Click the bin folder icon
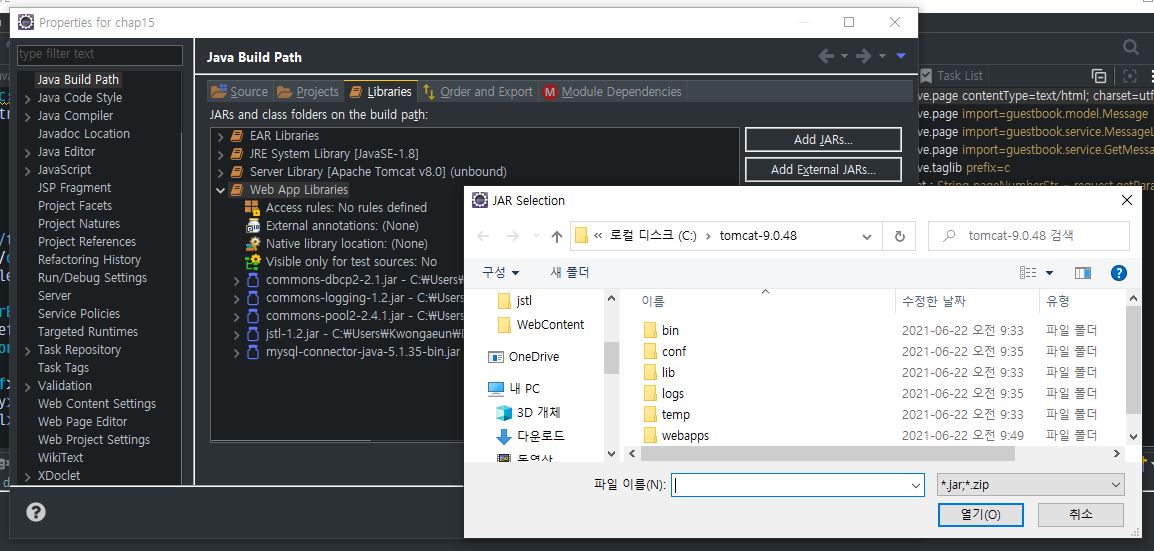The image size is (1154, 551). tap(650, 330)
